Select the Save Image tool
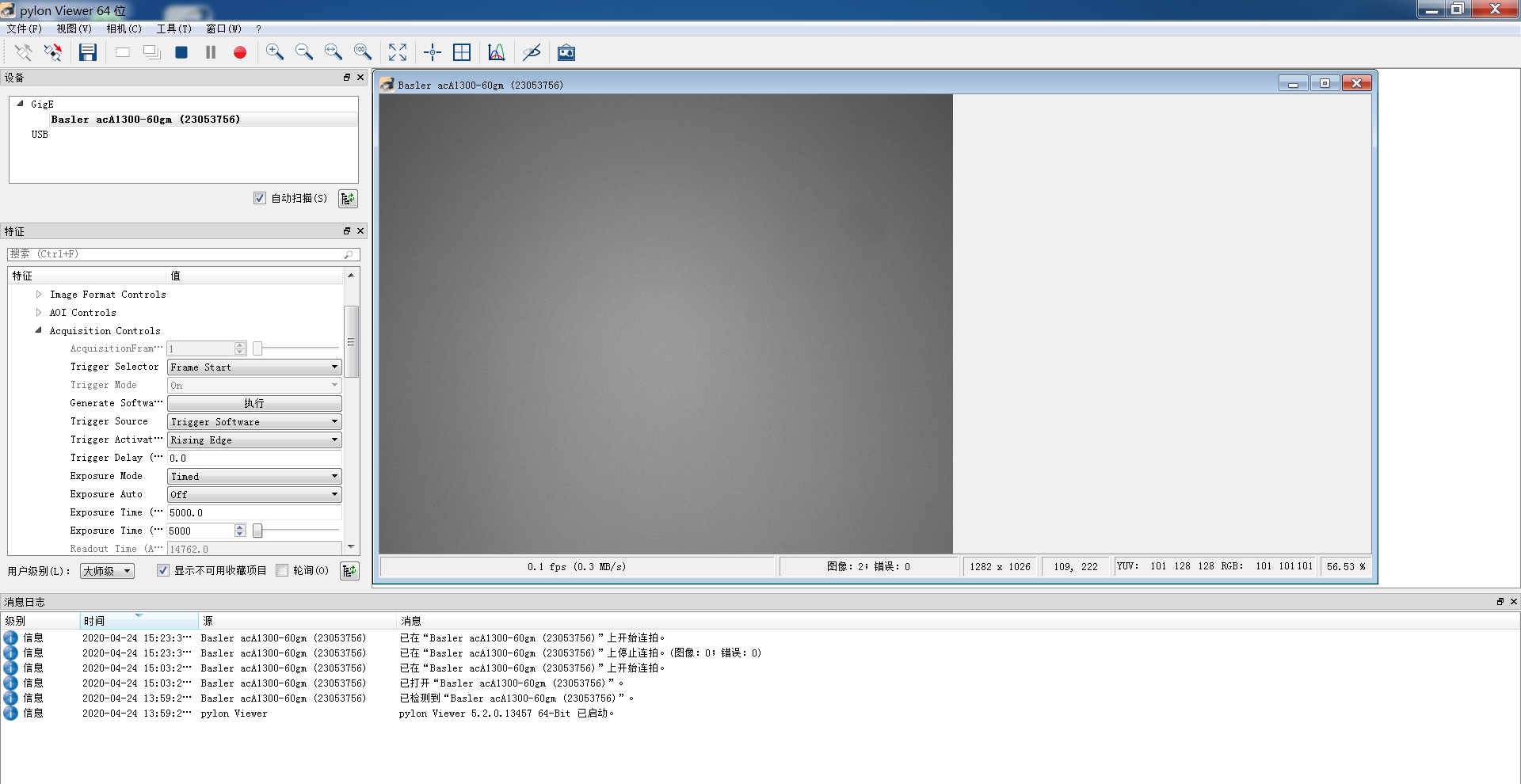Screen dimensions: 1521x784 click(x=88, y=52)
